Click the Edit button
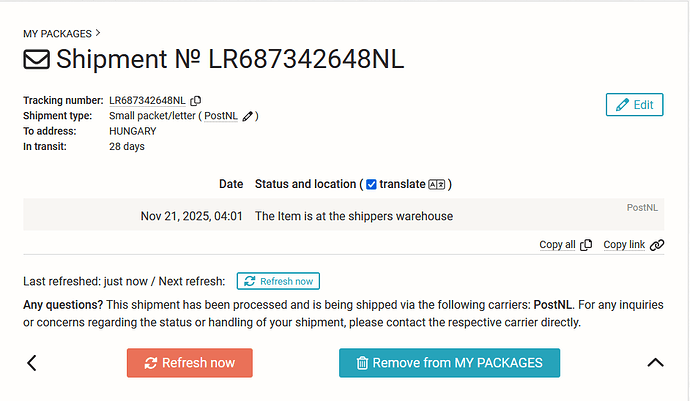Viewport: 690px width, 401px height. [635, 104]
